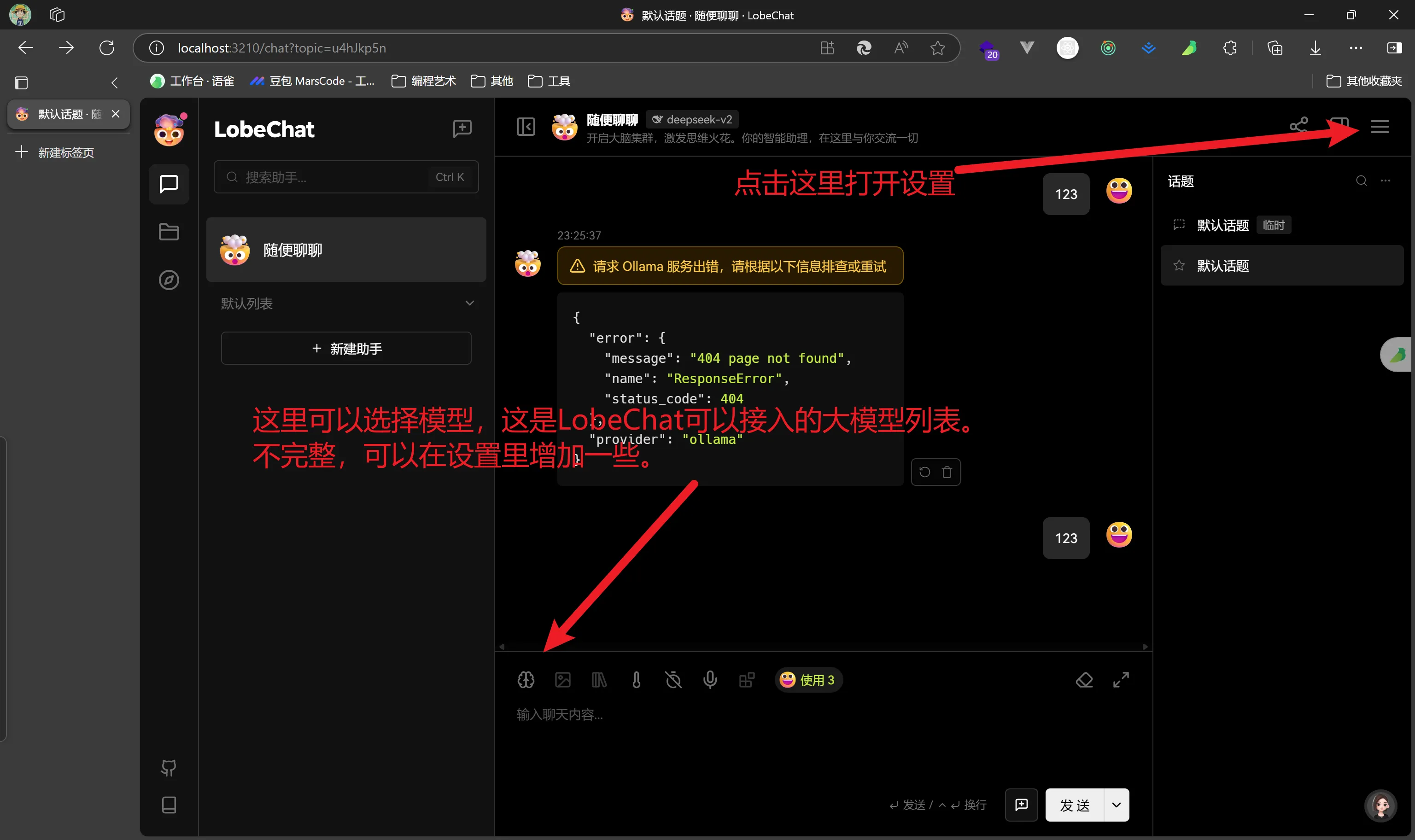This screenshot has width=1415, height=840.
Task: Open read aloud icon in address bar
Action: point(900,48)
